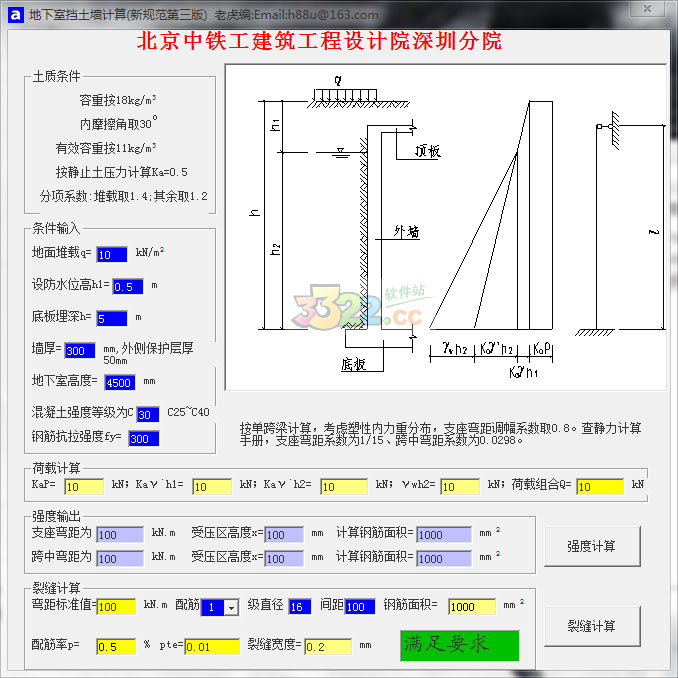Click the 按静止土压力计算Ka=0.5 text
Image resolution: width=678 pixels, height=678 pixels.
122,173
